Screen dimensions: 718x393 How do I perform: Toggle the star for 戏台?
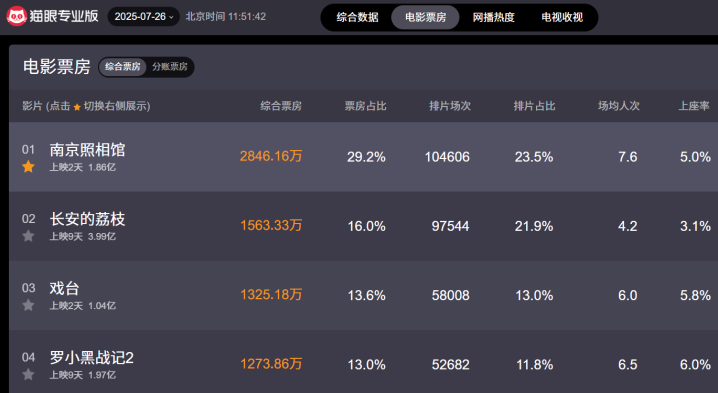[x=28, y=305]
